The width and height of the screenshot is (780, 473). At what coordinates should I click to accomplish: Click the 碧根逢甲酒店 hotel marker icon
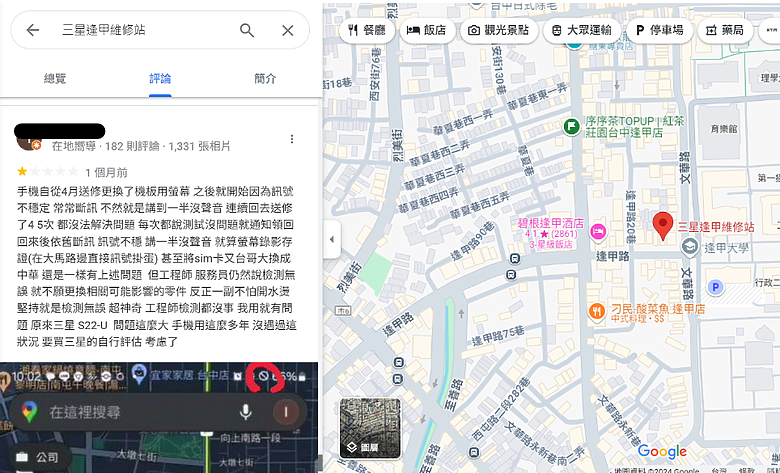click(598, 232)
